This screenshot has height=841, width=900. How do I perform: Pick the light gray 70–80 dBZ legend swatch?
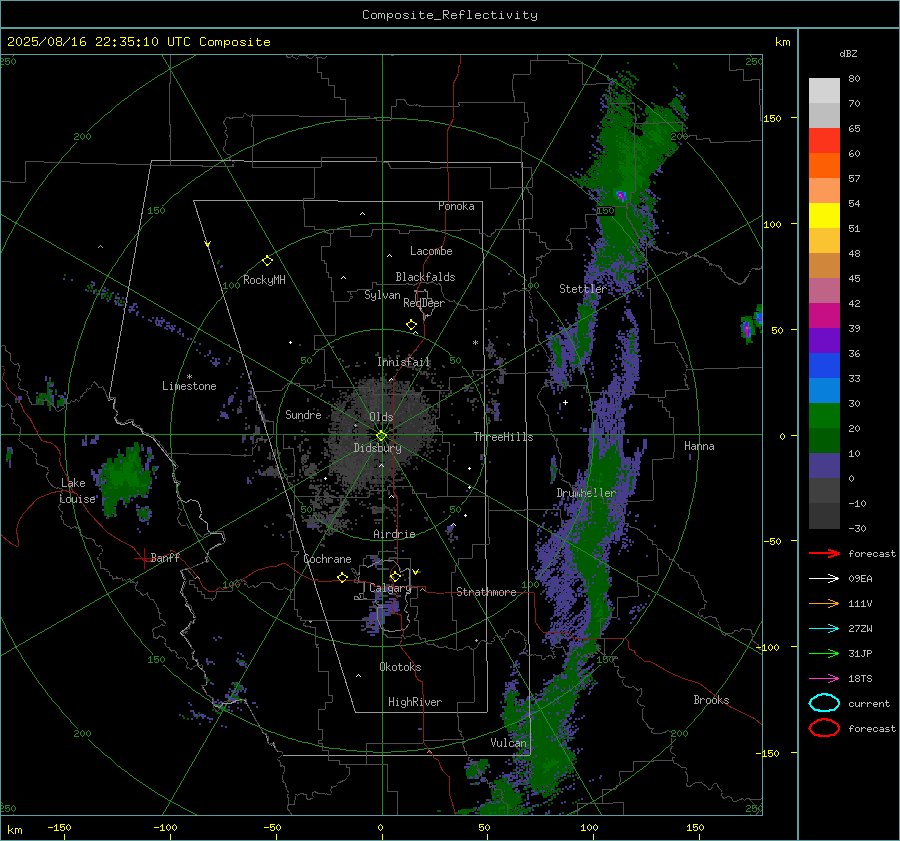(x=824, y=91)
